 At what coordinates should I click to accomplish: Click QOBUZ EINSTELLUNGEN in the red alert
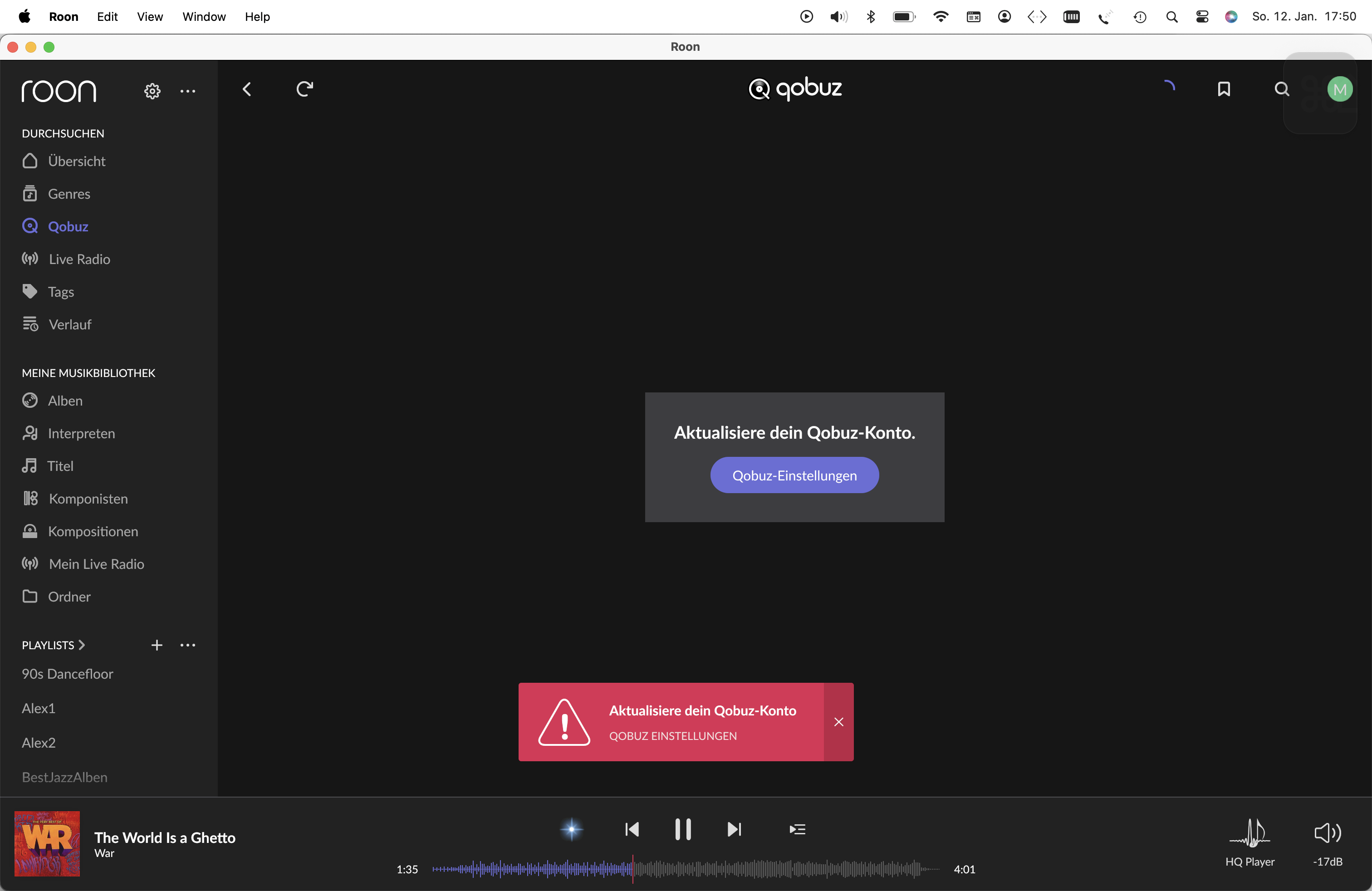tap(673, 736)
